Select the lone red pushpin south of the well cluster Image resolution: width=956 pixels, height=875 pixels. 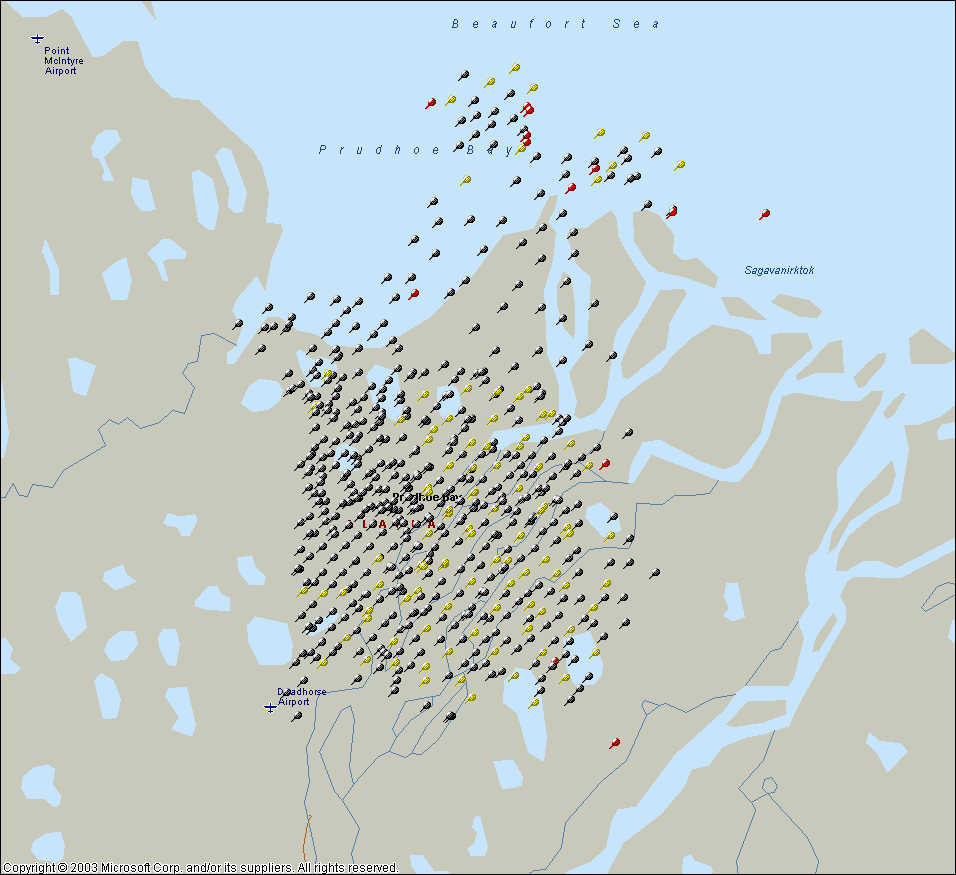615,743
